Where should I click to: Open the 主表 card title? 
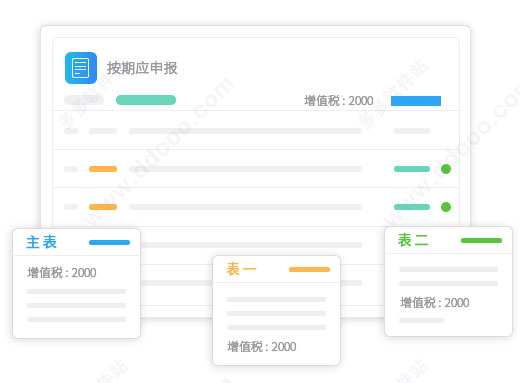[x=42, y=242]
